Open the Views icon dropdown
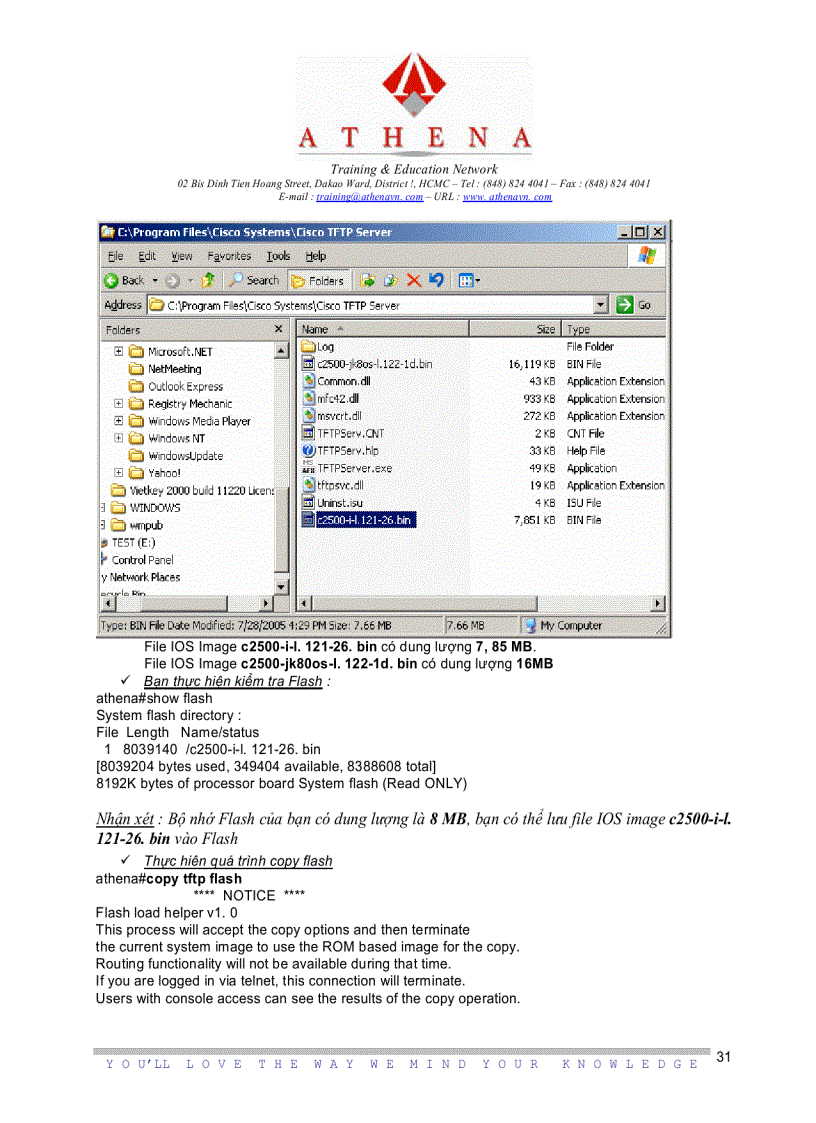The width and height of the screenshot is (816, 1123). [478, 280]
